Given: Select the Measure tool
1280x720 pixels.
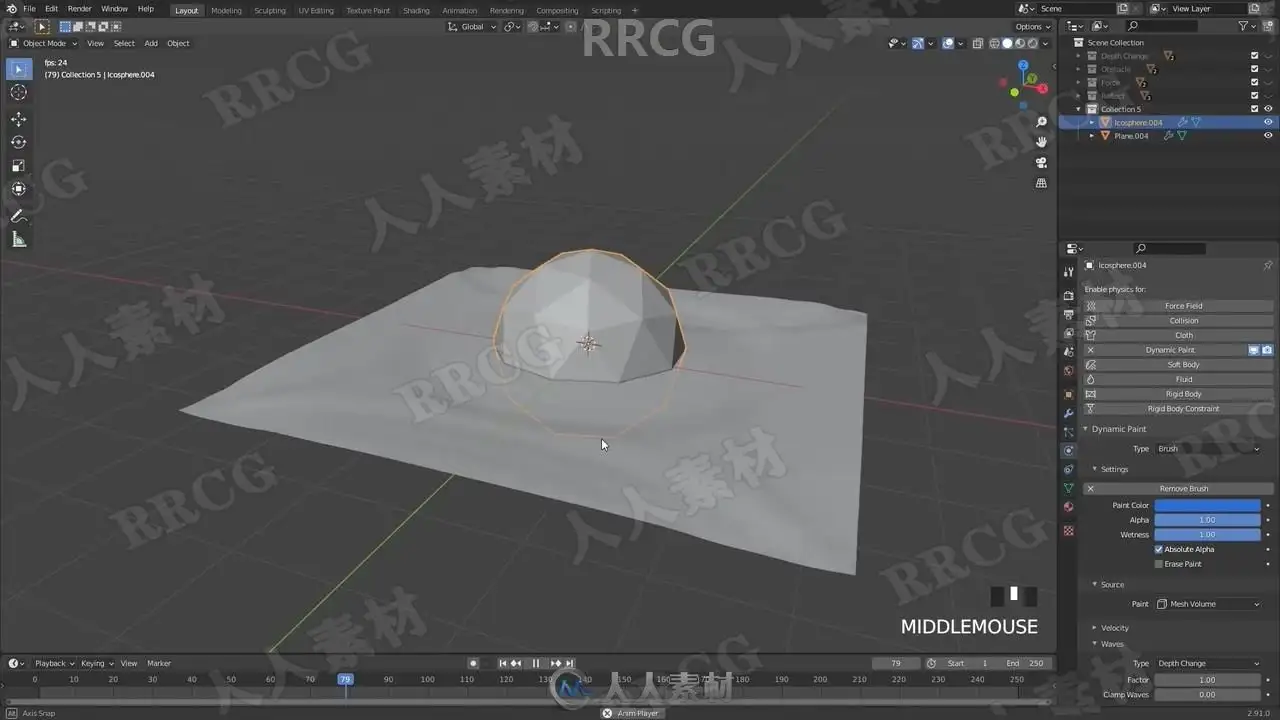Looking at the screenshot, I should (x=18, y=239).
